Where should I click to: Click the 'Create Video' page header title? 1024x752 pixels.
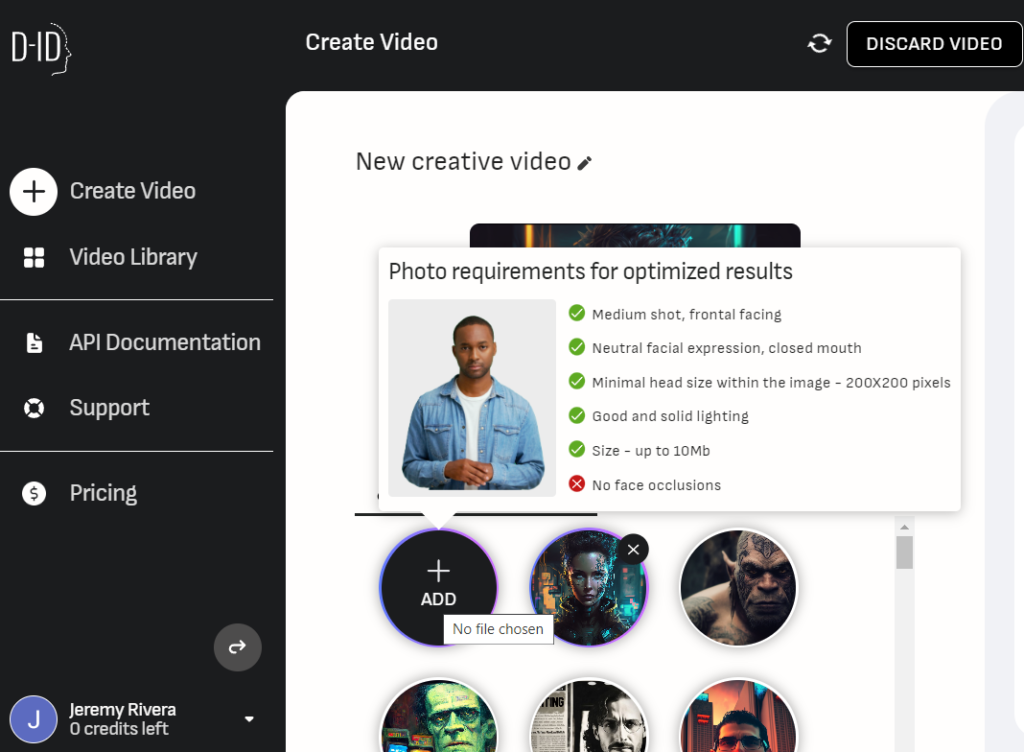372,42
